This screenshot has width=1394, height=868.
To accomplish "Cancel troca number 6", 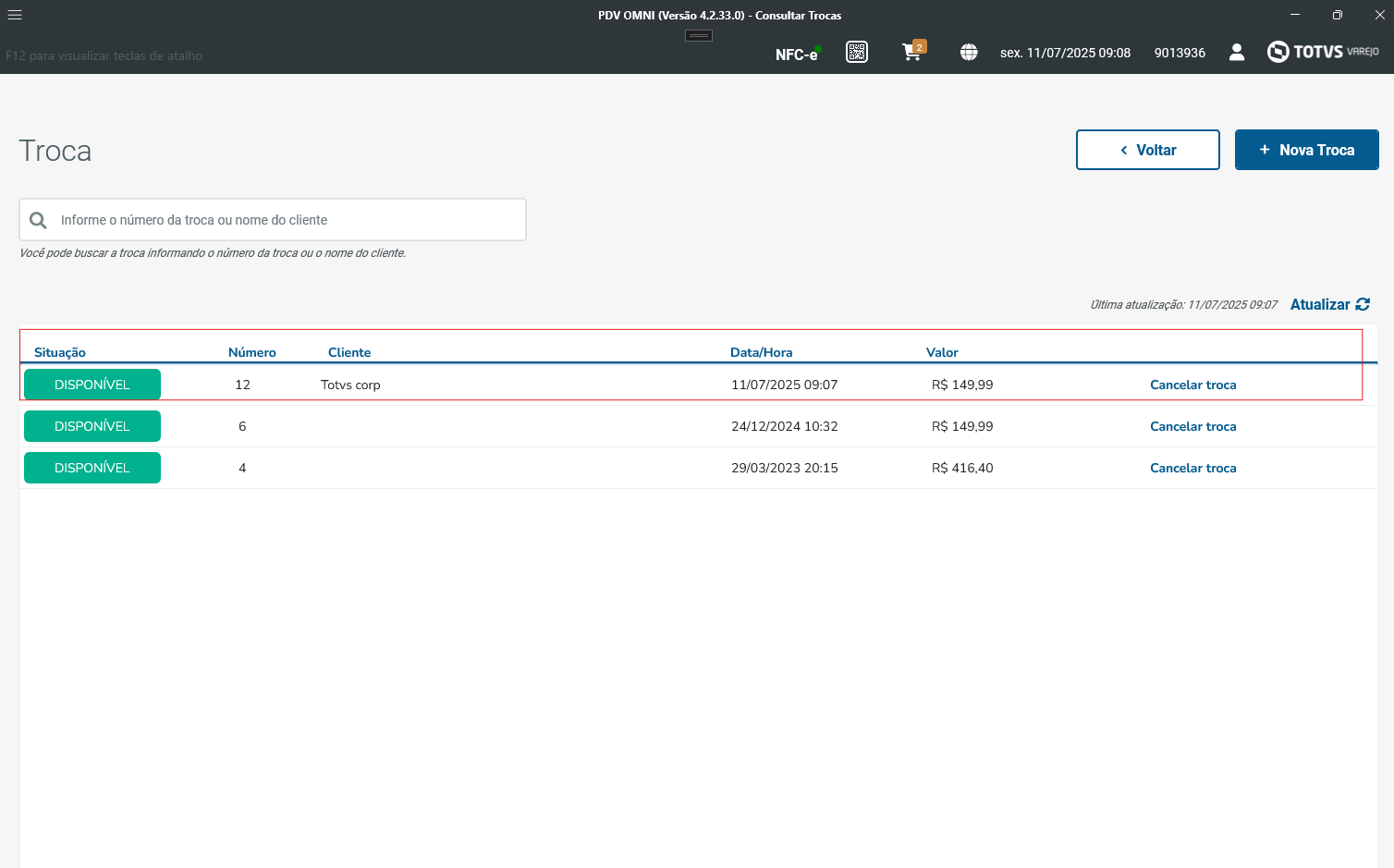I will tap(1193, 426).
